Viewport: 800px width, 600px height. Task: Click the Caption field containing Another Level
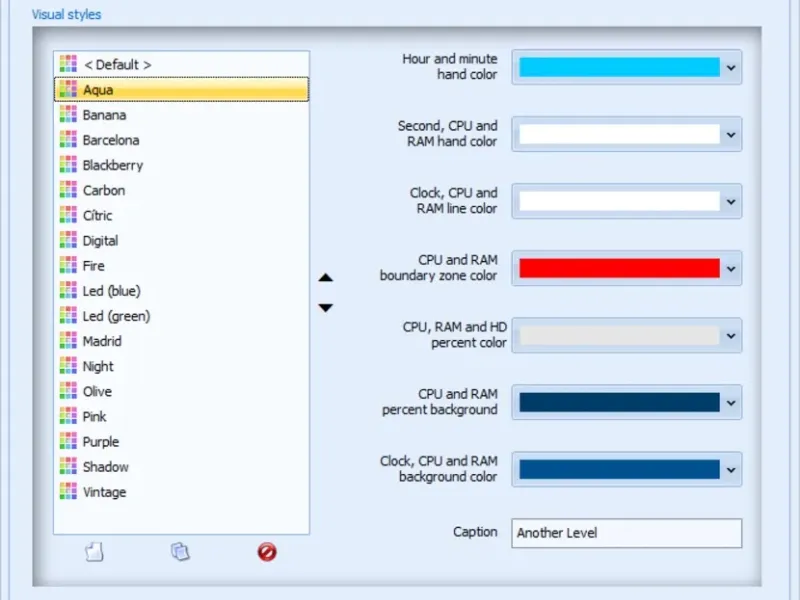coord(627,533)
